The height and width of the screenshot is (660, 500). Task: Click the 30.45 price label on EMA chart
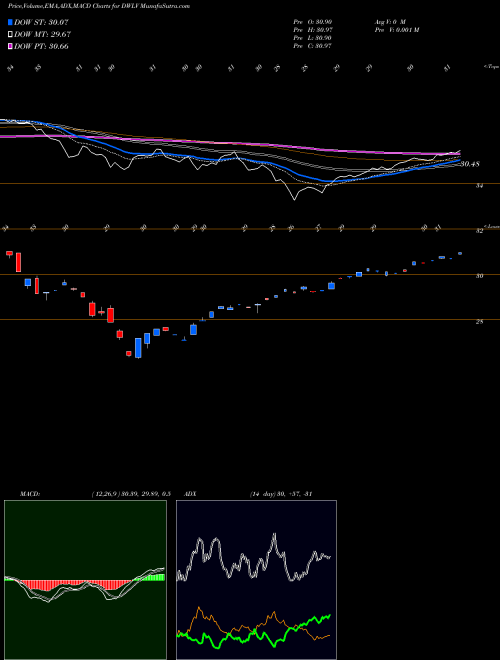click(x=470, y=164)
